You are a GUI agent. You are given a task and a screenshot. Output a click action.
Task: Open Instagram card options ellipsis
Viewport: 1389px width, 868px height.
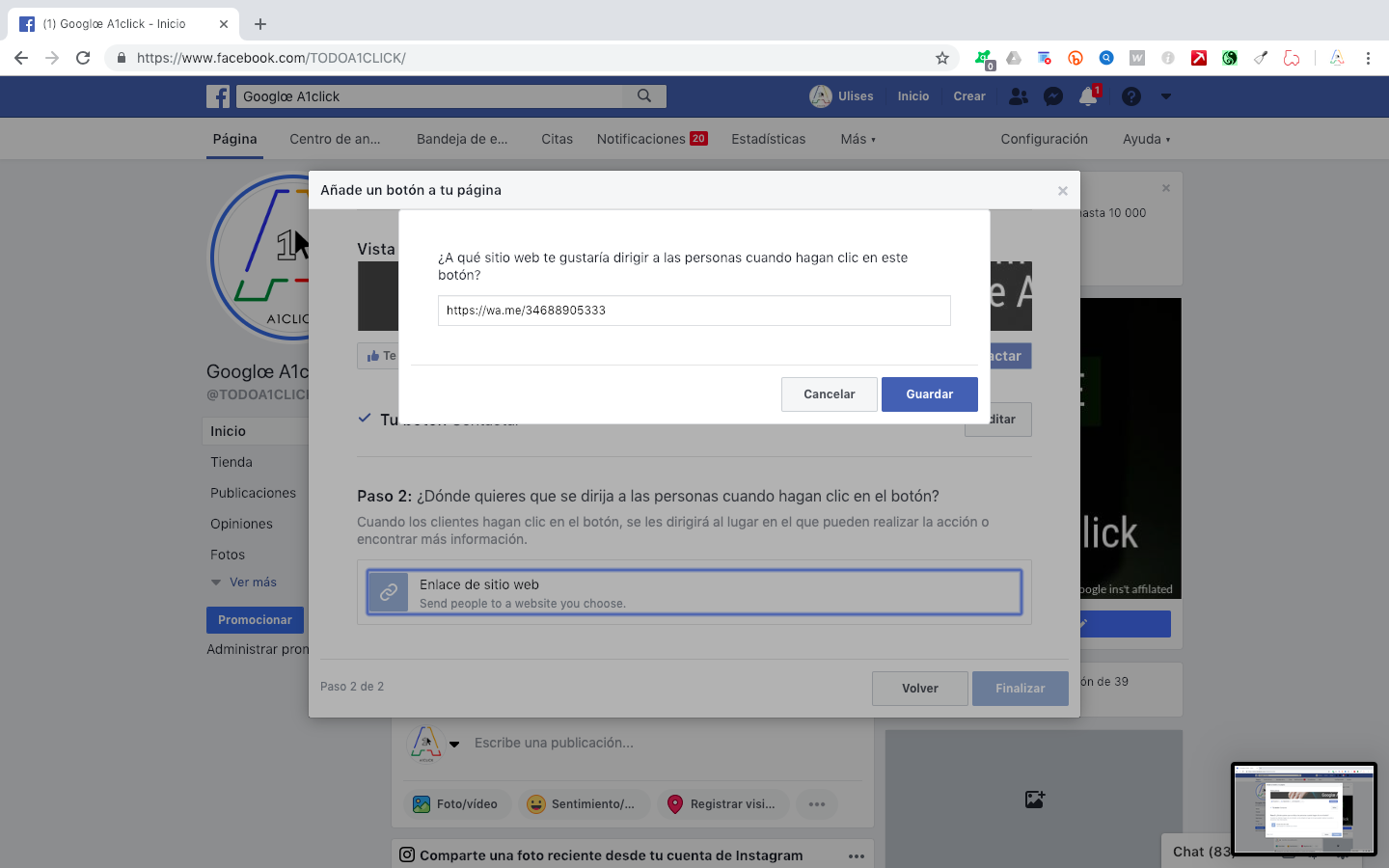(x=857, y=855)
